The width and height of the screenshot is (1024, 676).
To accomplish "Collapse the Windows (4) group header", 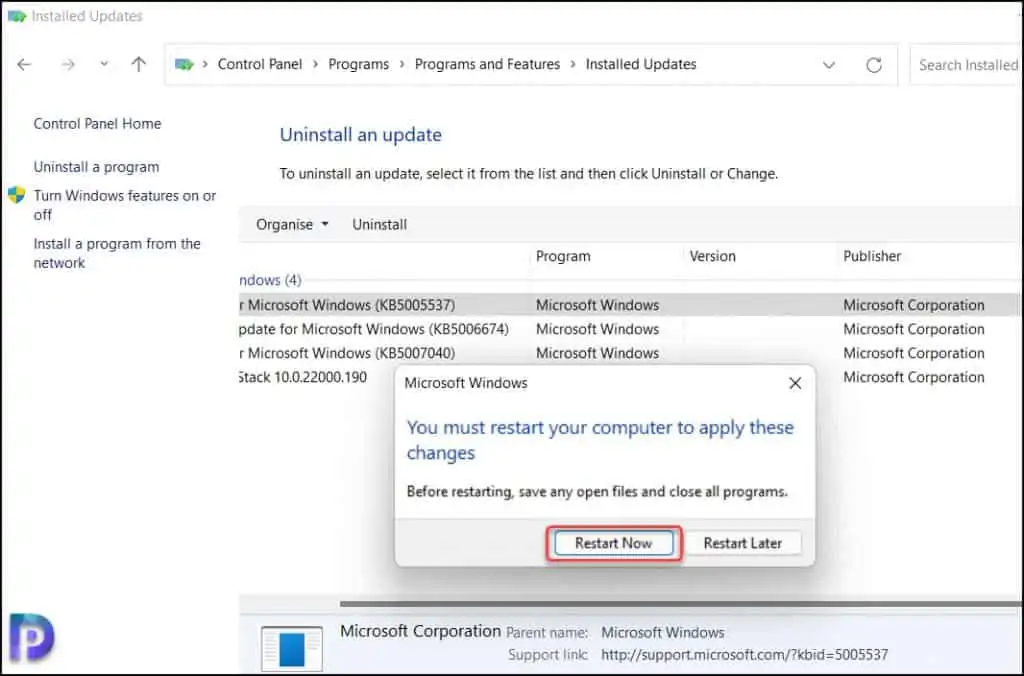I will (270, 280).
